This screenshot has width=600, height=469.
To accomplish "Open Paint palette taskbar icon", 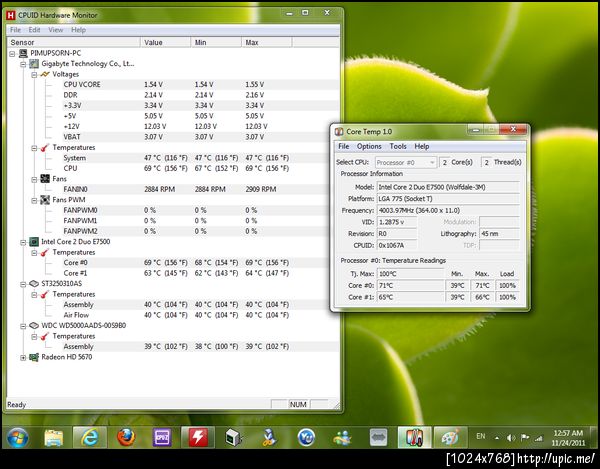I will click(450, 437).
